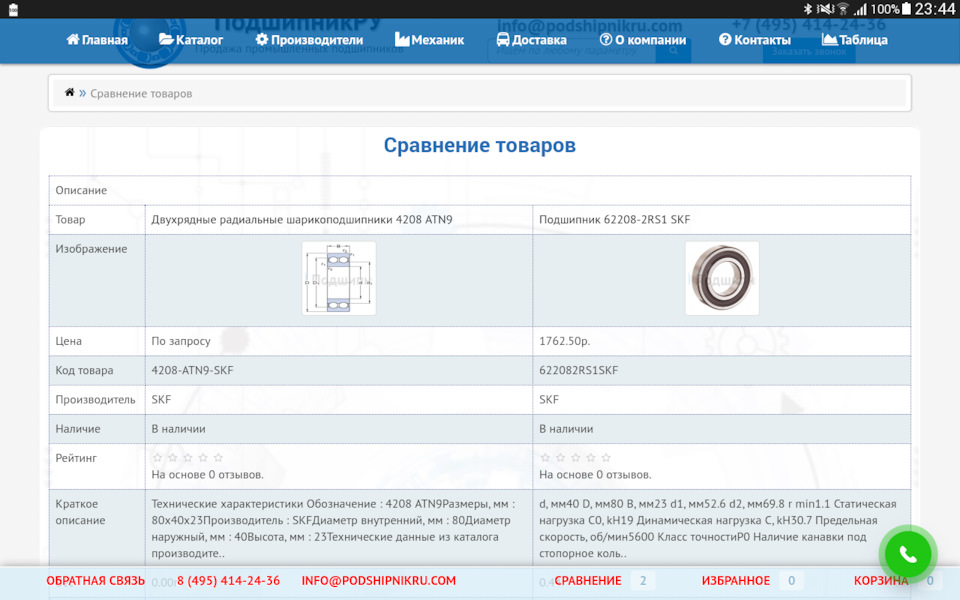Click the Wi-Fi status bar icon

pos(843,9)
